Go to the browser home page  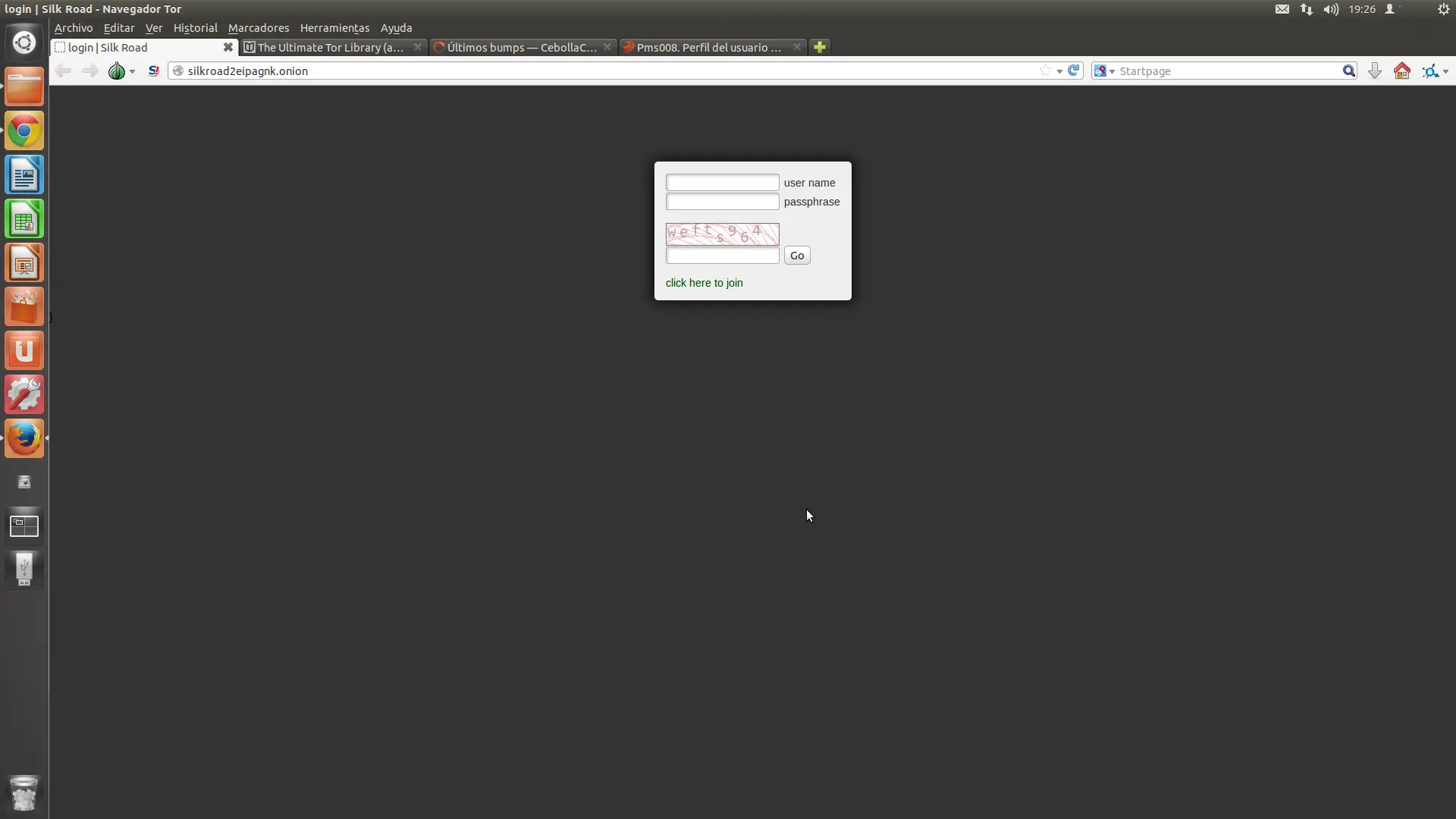1402,71
